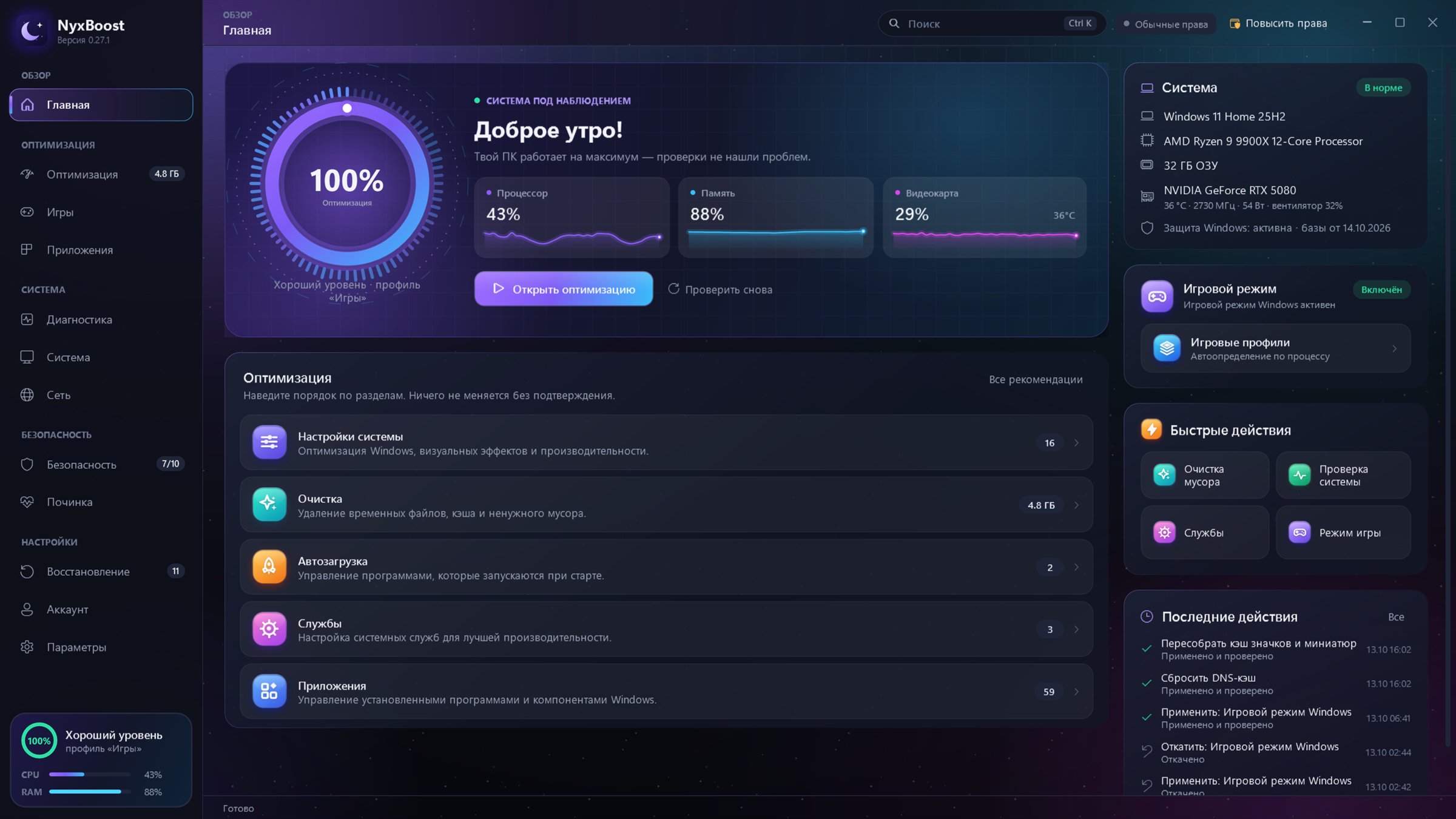Go to Оптимизация in the sidebar
The height and width of the screenshot is (819, 1456).
(101, 174)
